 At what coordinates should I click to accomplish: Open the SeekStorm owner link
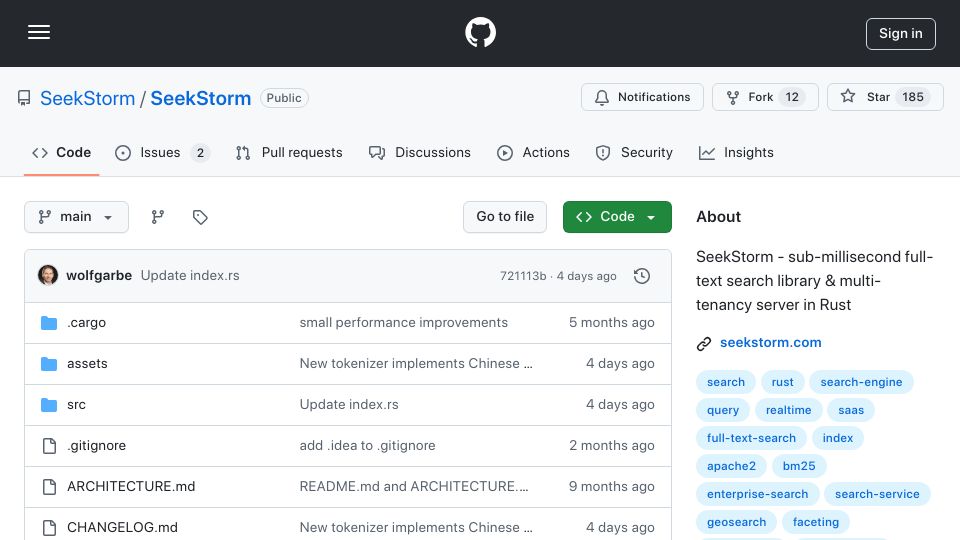(88, 98)
